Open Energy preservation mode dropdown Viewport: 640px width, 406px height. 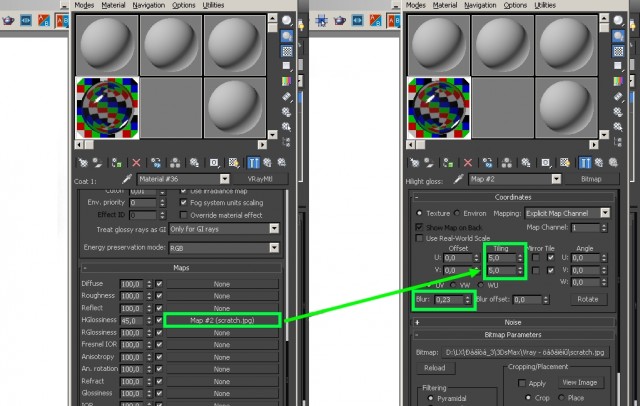point(274,248)
